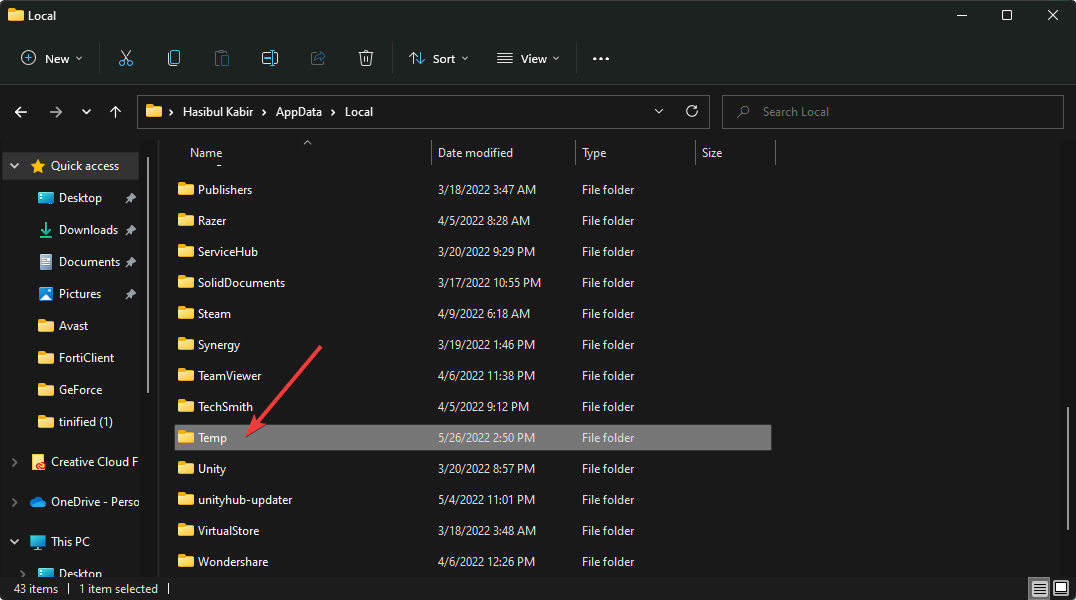Open the Sort menu
The width and height of the screenshot is (1076, 600).
tap(438, 58)
